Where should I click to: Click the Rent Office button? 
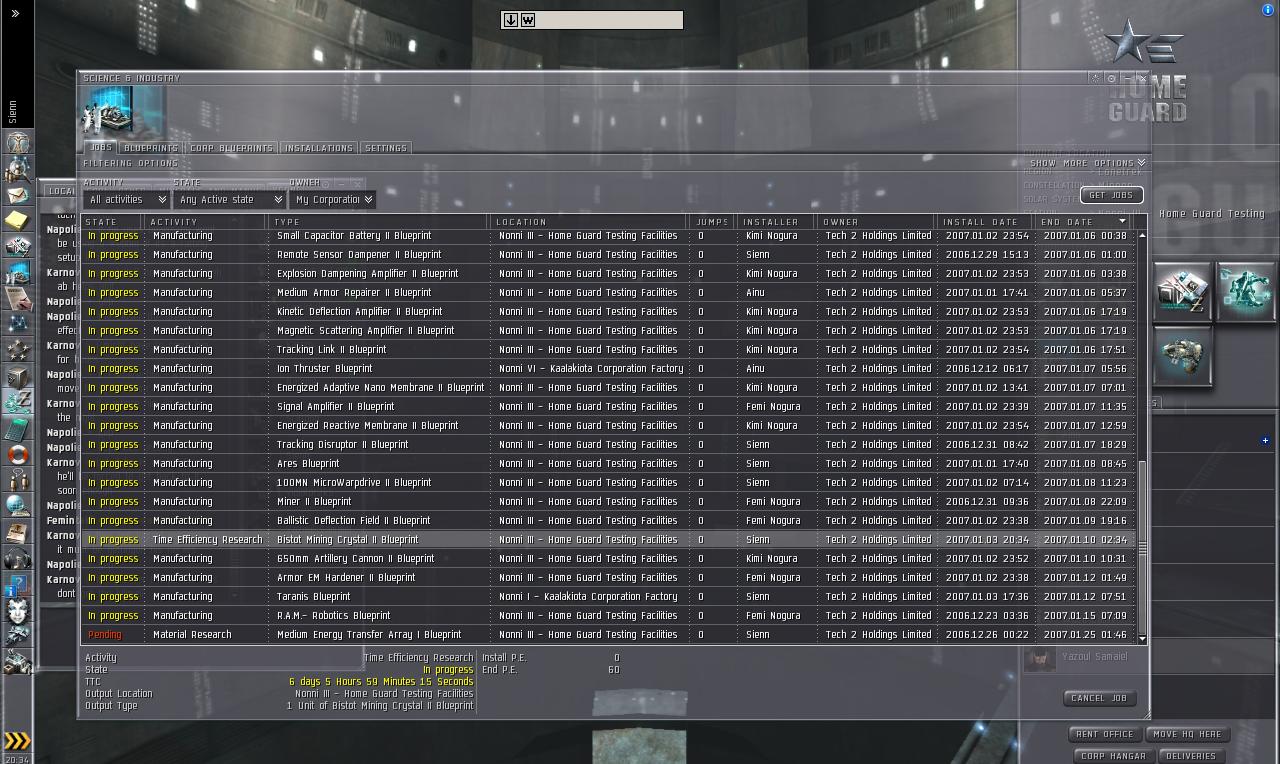tap(1104, 734)
